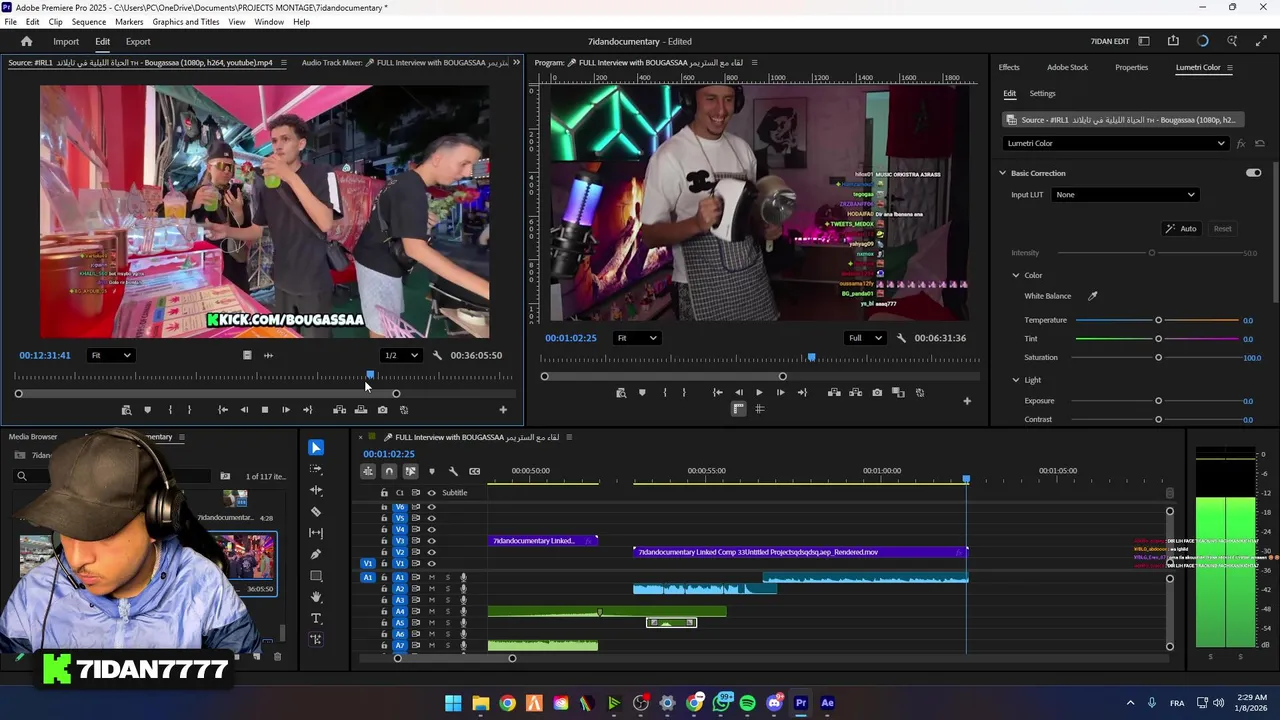The width and height of the screenshot is (1280, 720).
Task: Click Auto color correction button
Action: pyautogui.click(x=1181, y=229)
